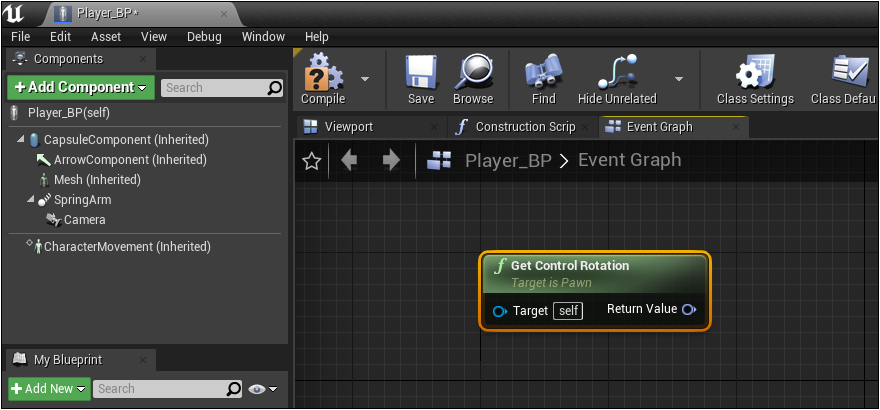The height and width of the screenshot is (410, 880).
Task: Select Player_BP(self) in components list
Action: click(x=68, y=113)
